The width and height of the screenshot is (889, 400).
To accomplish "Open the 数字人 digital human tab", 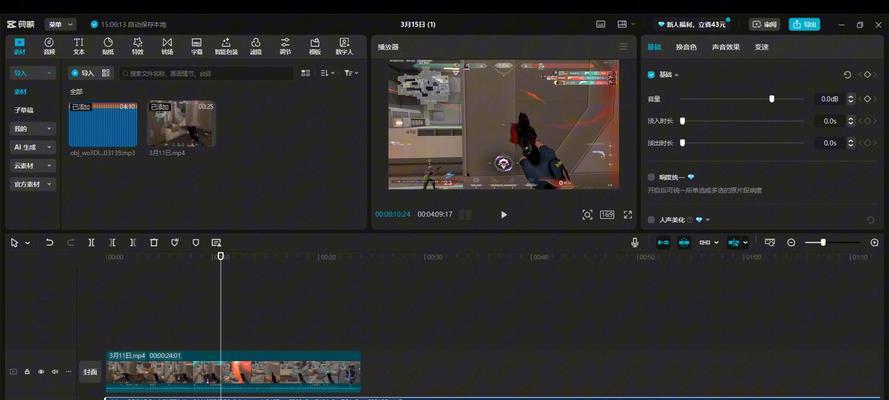I will 344,46.
